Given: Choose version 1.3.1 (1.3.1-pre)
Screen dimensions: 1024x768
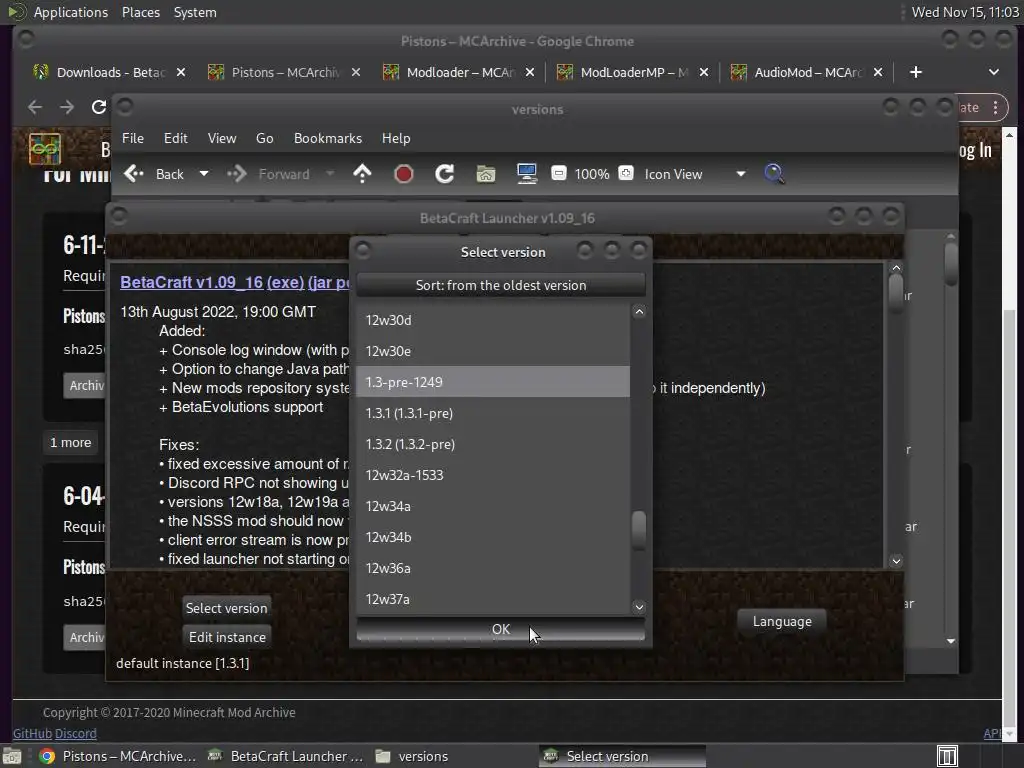Looking at the screenshot, I should tap(492, 413).
